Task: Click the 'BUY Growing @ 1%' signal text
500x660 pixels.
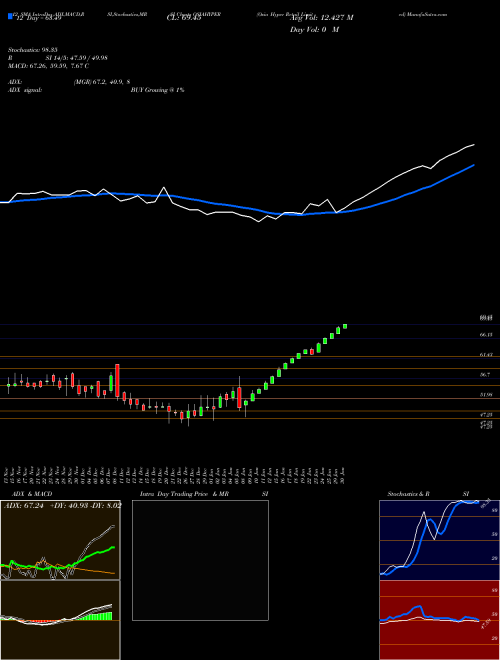Action: [x=157, y=90]
